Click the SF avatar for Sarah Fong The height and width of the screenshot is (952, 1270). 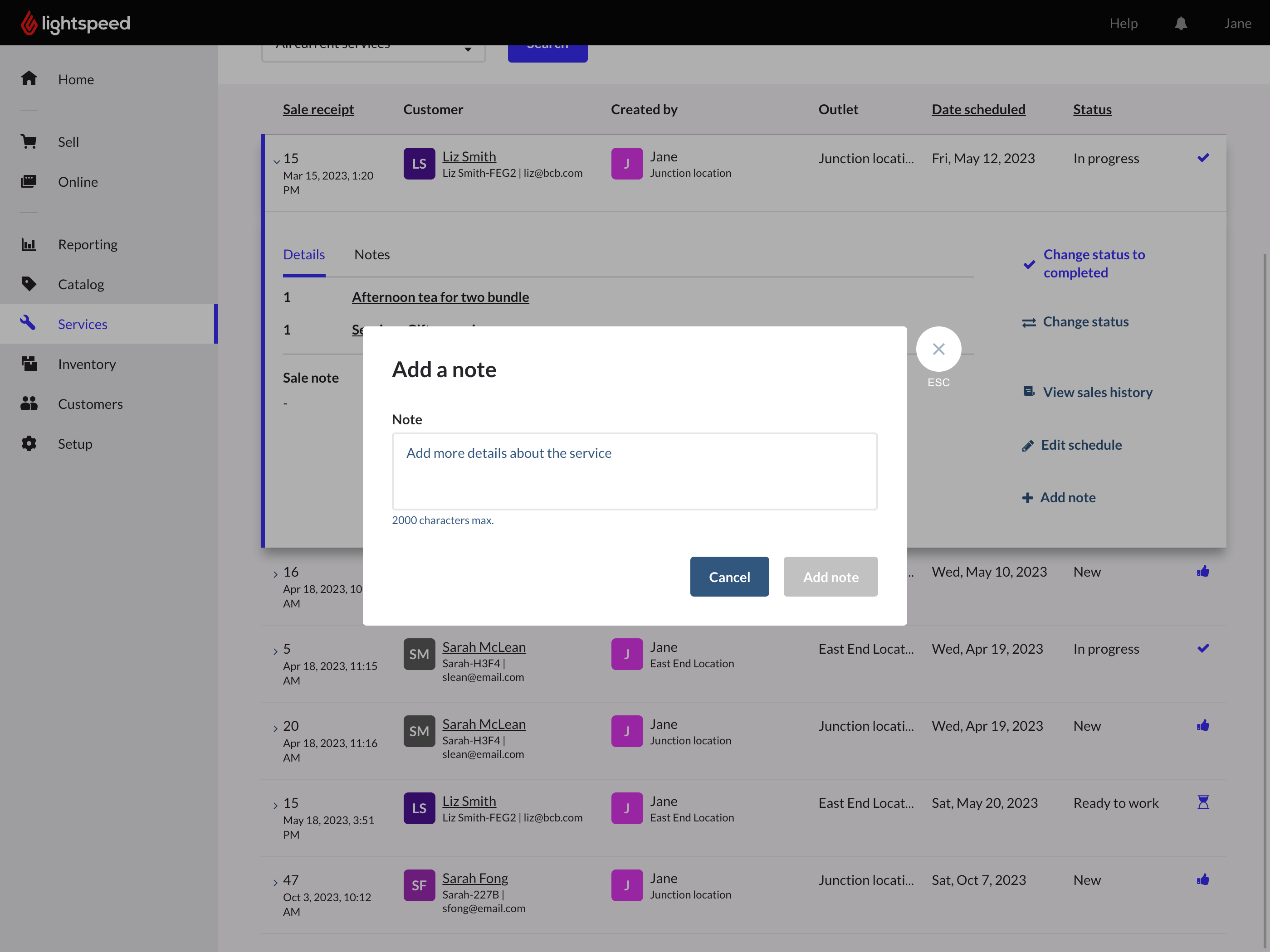pyautogui.click(x=419, y=885)
